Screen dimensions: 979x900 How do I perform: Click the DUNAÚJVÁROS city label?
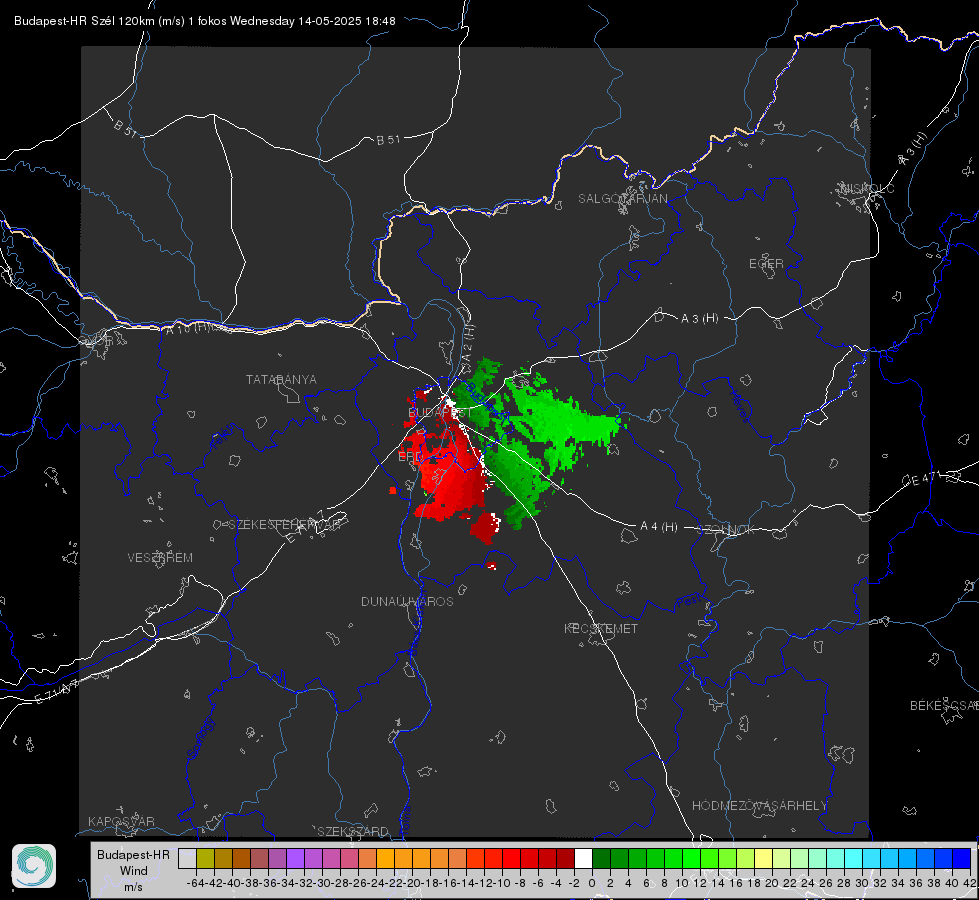click(407, 601)
